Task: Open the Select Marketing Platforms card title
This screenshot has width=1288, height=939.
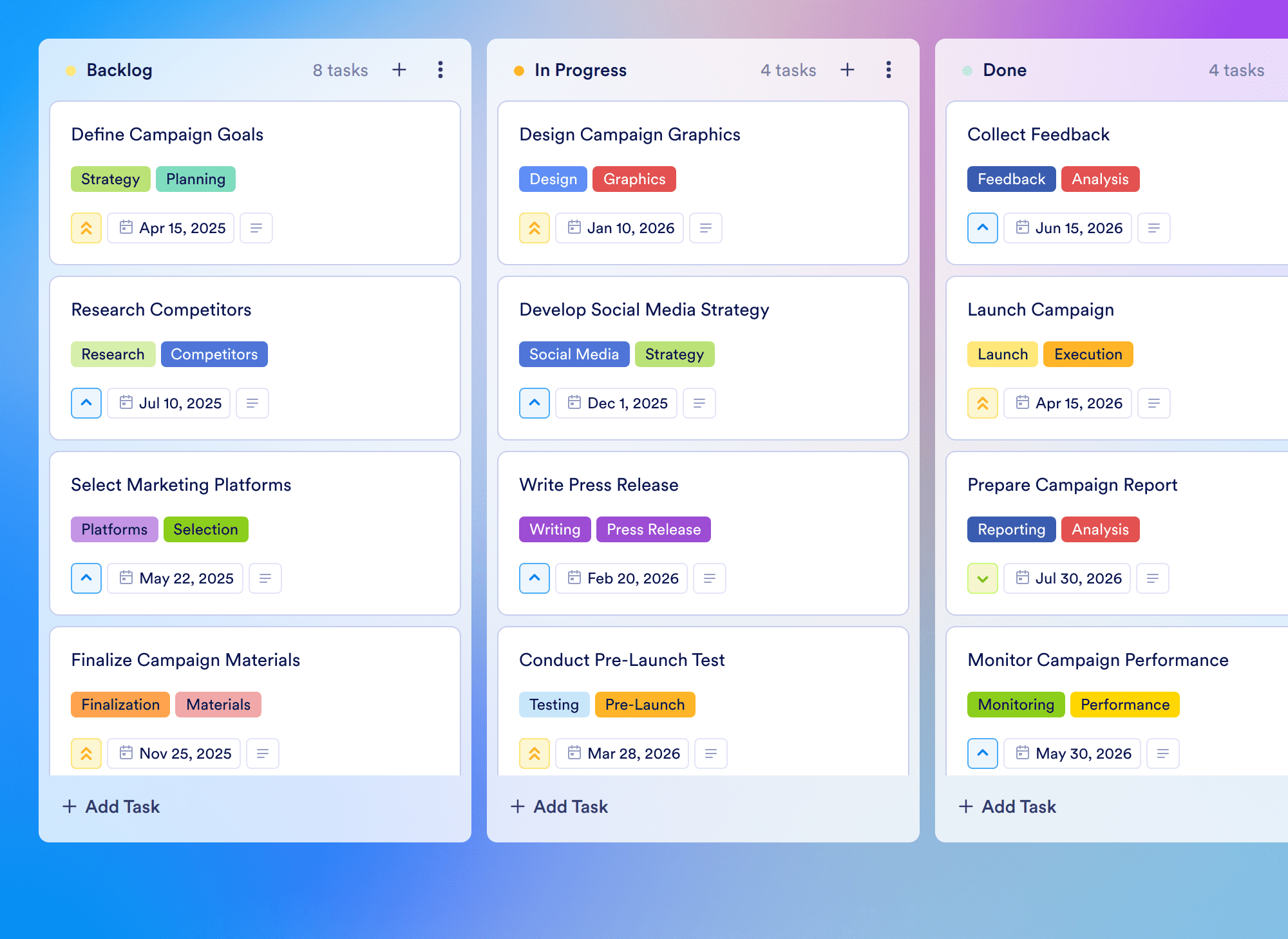Action: click(x=181, y=485)
